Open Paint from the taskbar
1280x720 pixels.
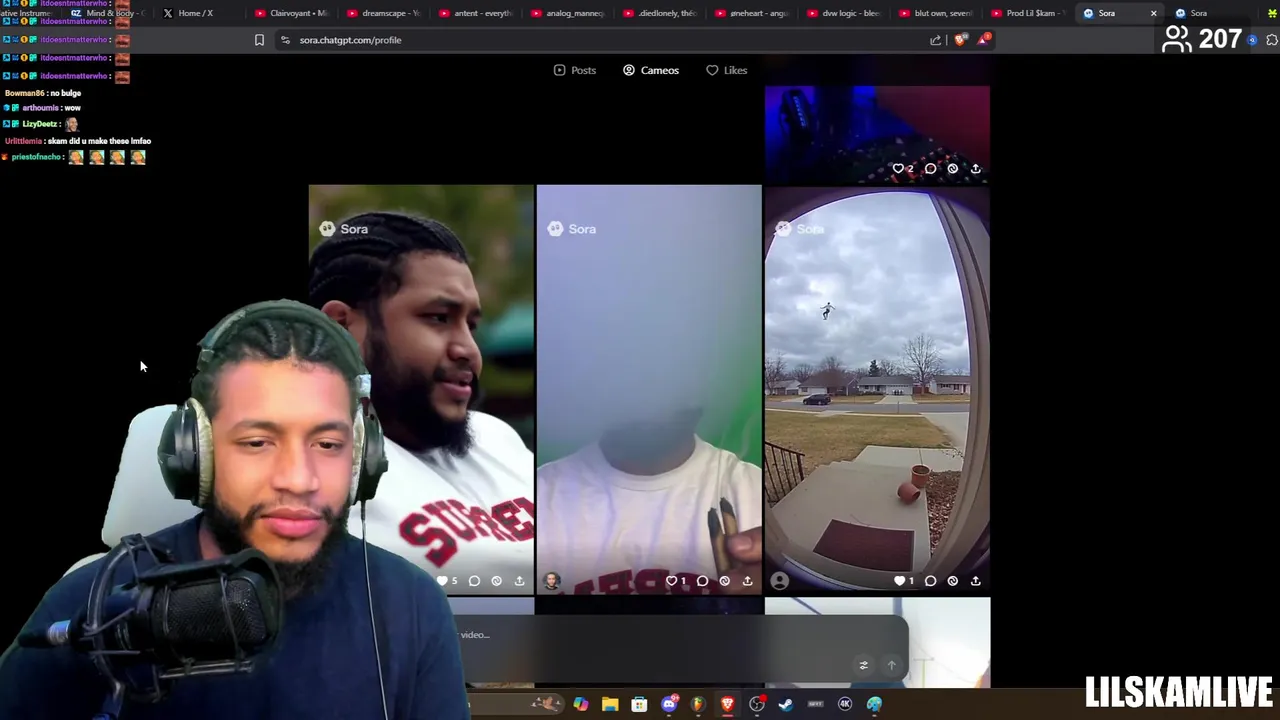[x=874, y=704]
